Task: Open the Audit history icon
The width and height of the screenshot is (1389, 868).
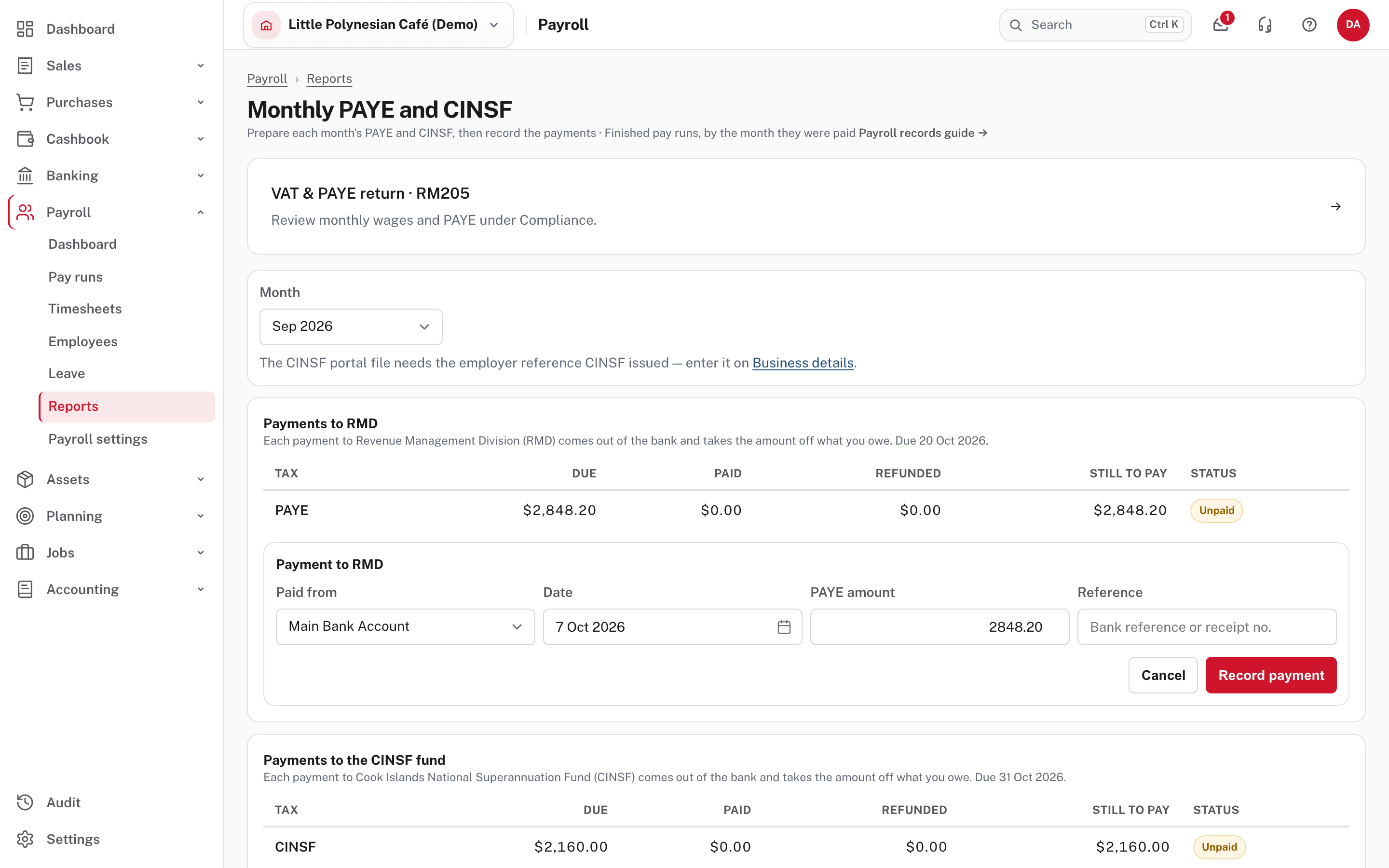Action: [25, 802]
